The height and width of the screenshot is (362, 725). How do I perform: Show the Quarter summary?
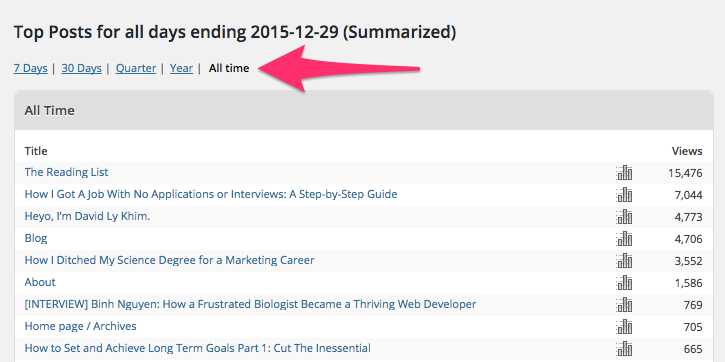(x=136, y=68)
